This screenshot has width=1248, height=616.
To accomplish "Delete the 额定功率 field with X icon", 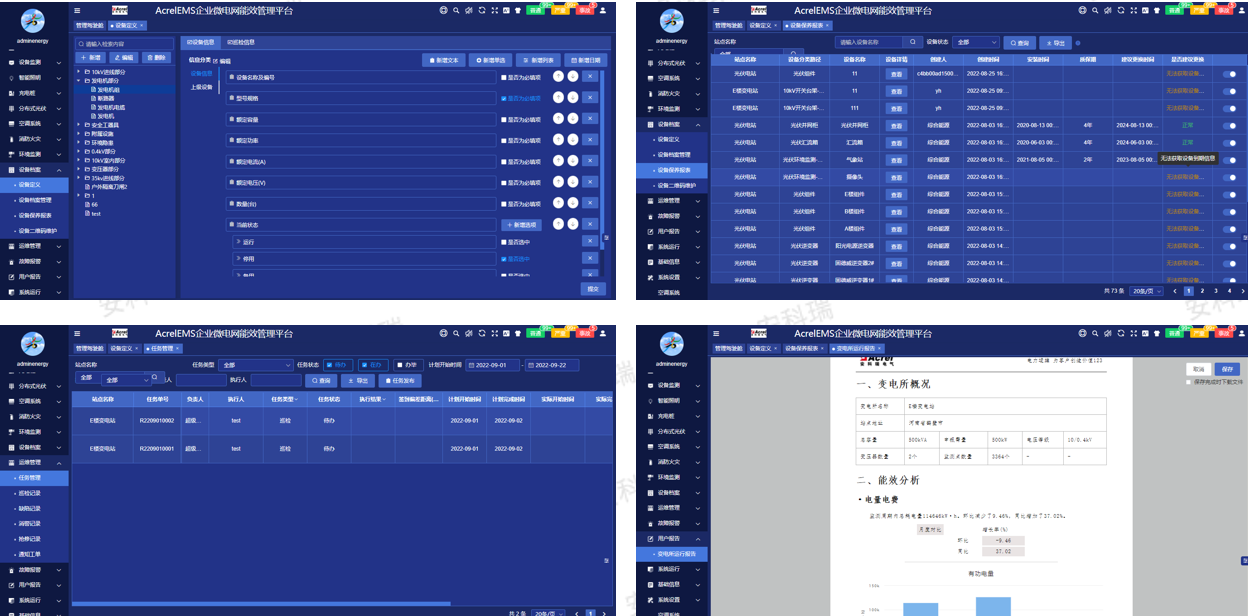I will [x=589, y=140].
